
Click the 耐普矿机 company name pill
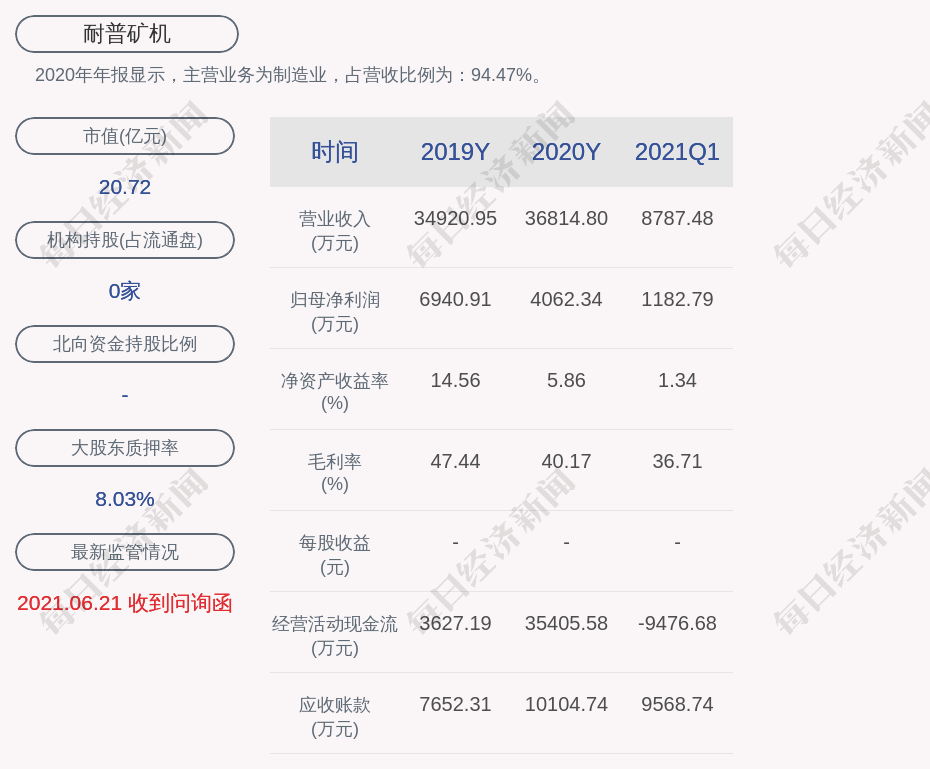pos(127,34)
